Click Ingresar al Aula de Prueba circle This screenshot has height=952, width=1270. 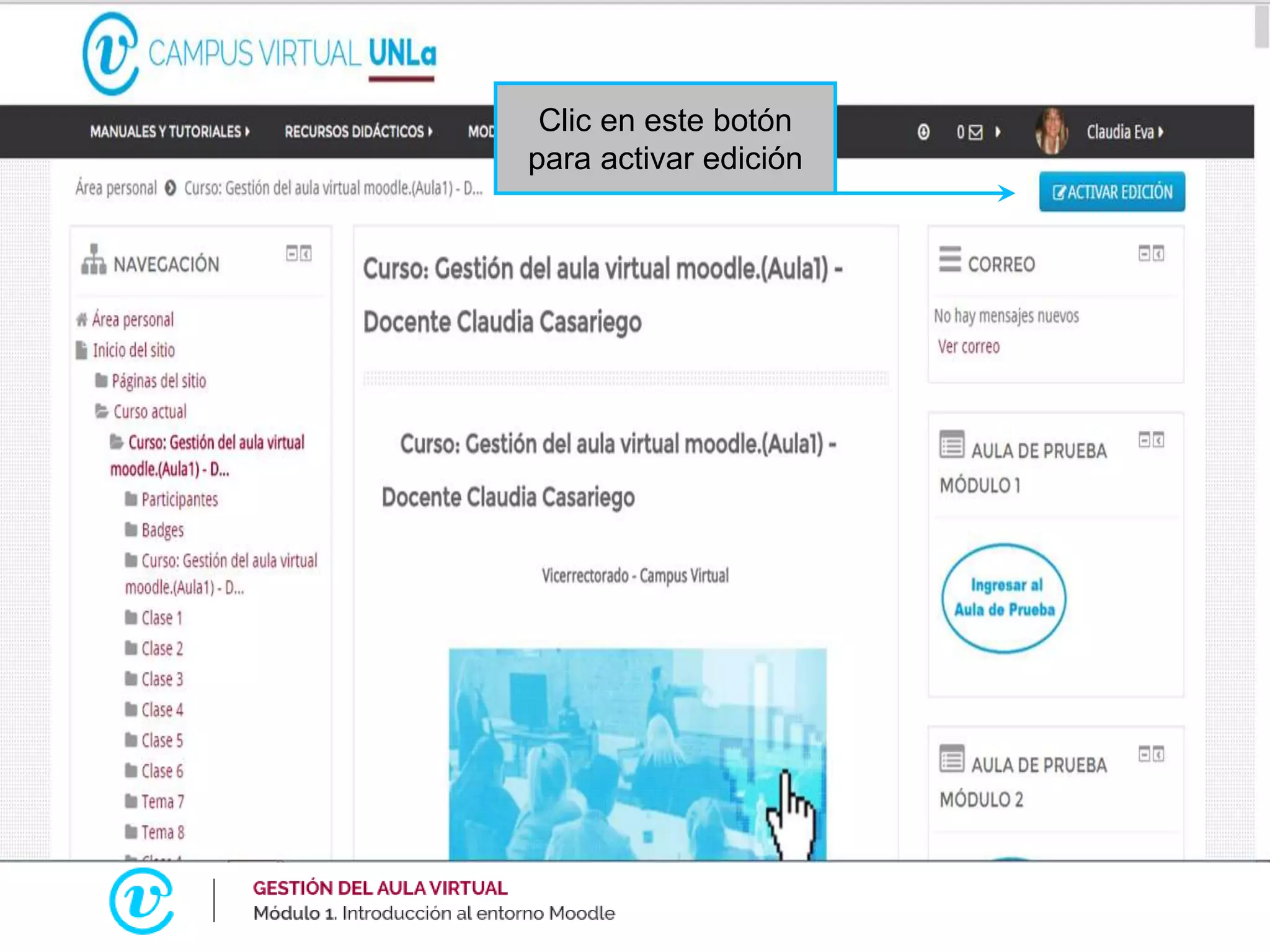(1004, 598)
